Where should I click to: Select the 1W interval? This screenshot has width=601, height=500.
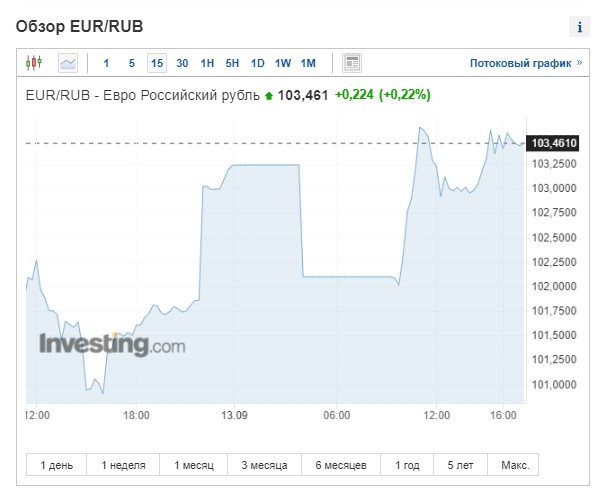click(283, 63)
